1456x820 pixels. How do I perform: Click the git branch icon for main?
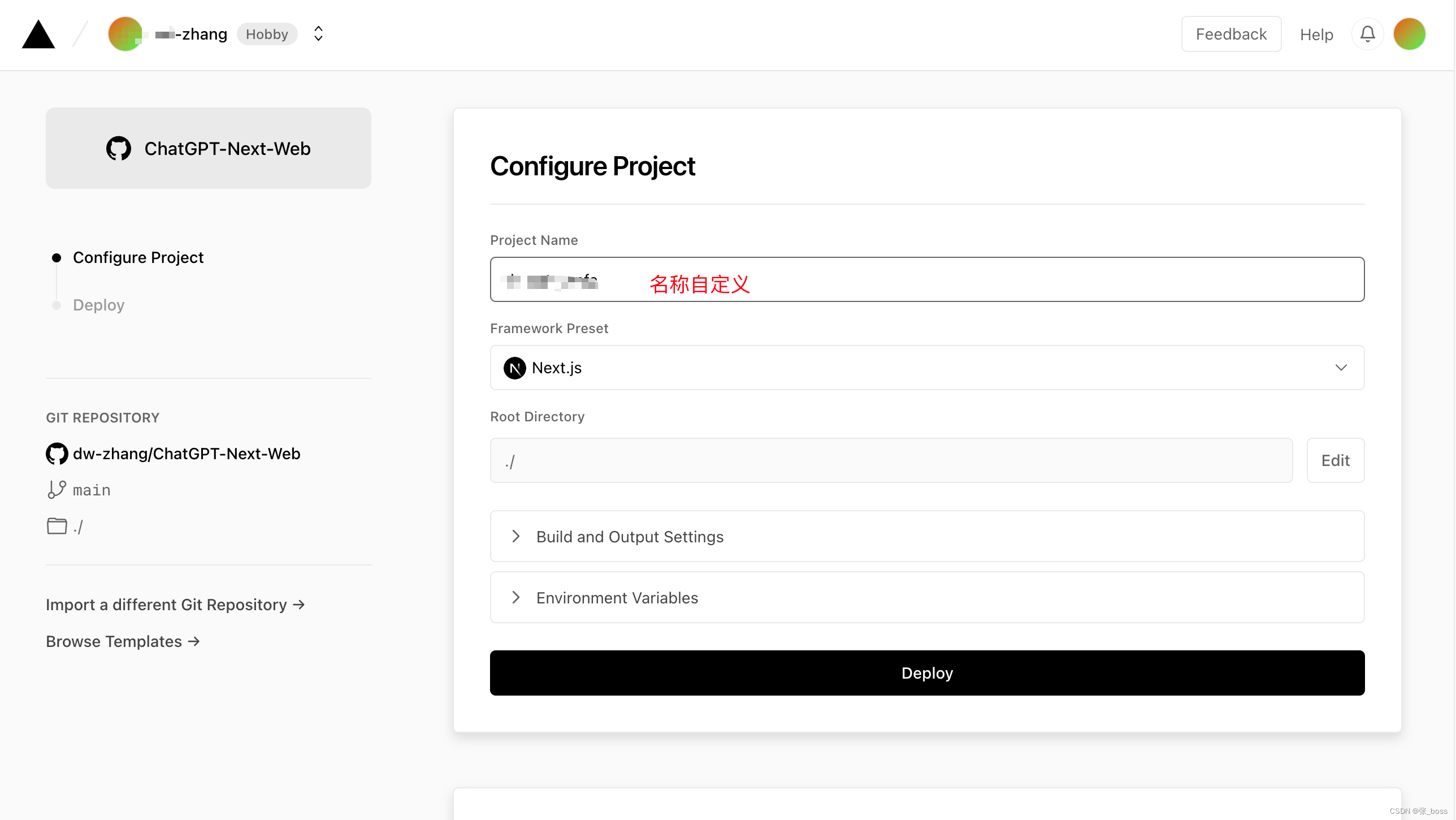[57, 490]
